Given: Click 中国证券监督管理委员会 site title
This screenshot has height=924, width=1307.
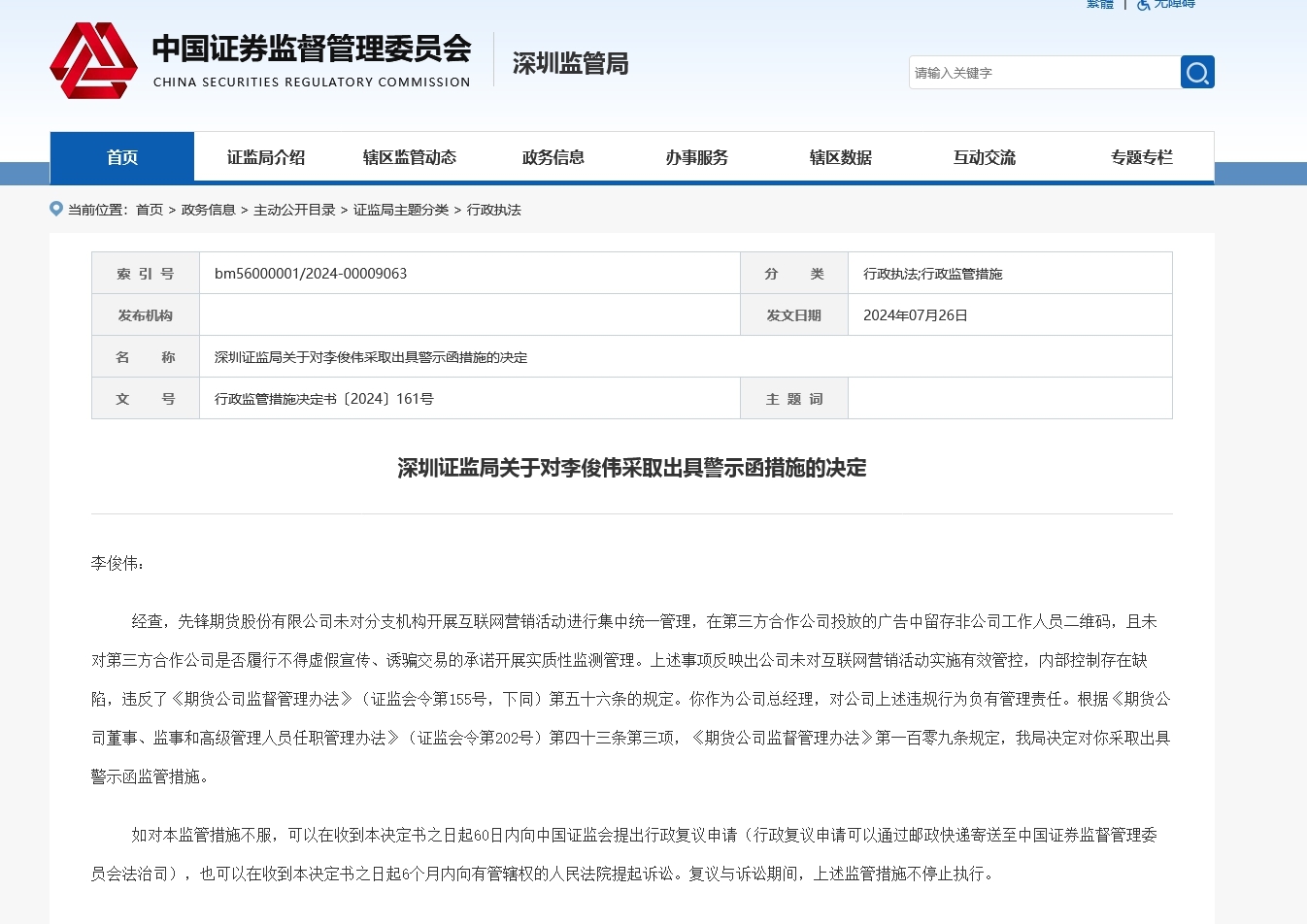Looking at the screenshot, I should (312, 49).
